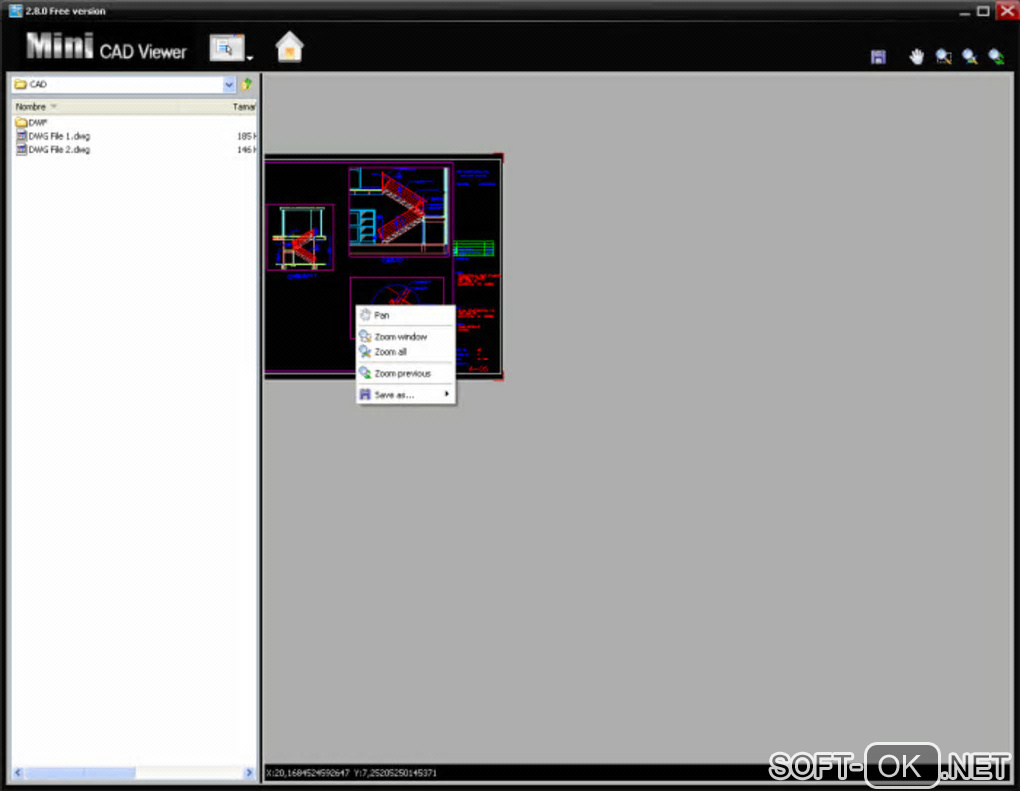Click the coordinates readout in status bar

pos(351,773)
